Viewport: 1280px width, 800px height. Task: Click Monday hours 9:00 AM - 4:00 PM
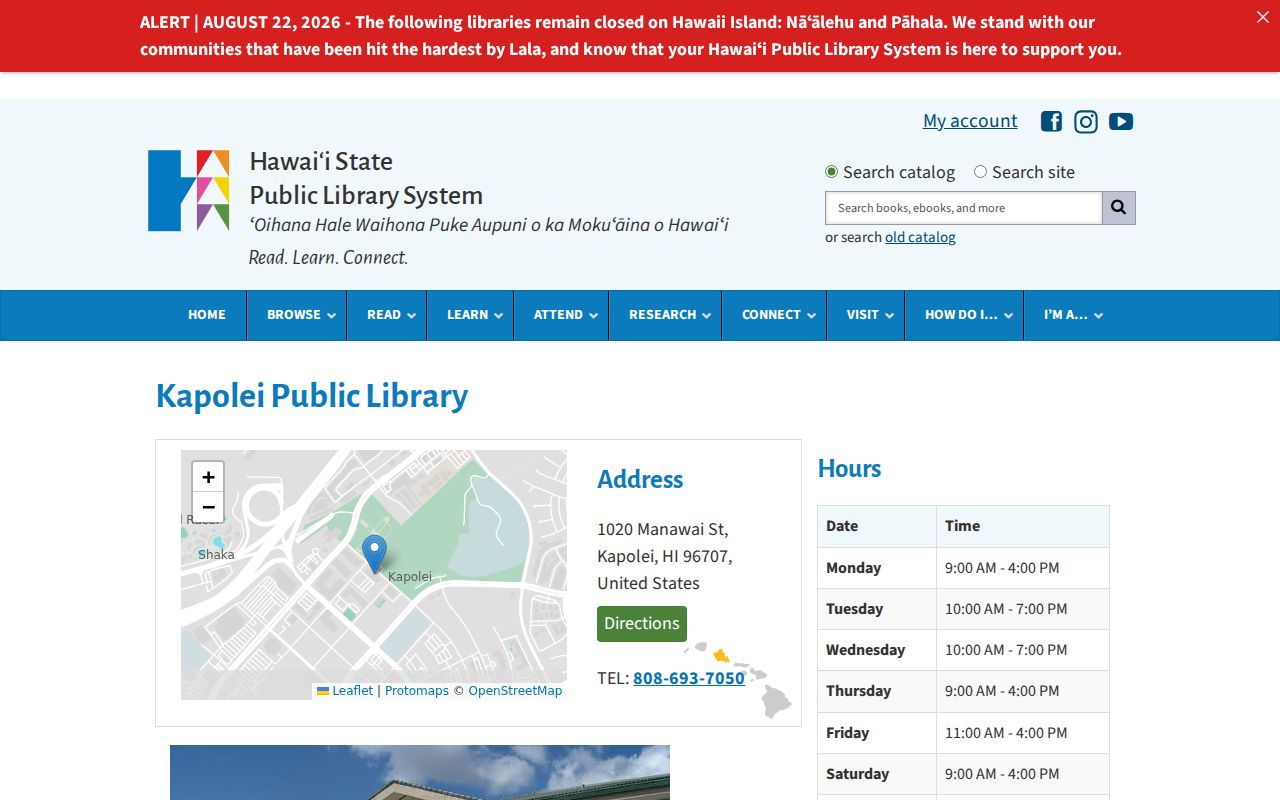tap(1002, 568)
